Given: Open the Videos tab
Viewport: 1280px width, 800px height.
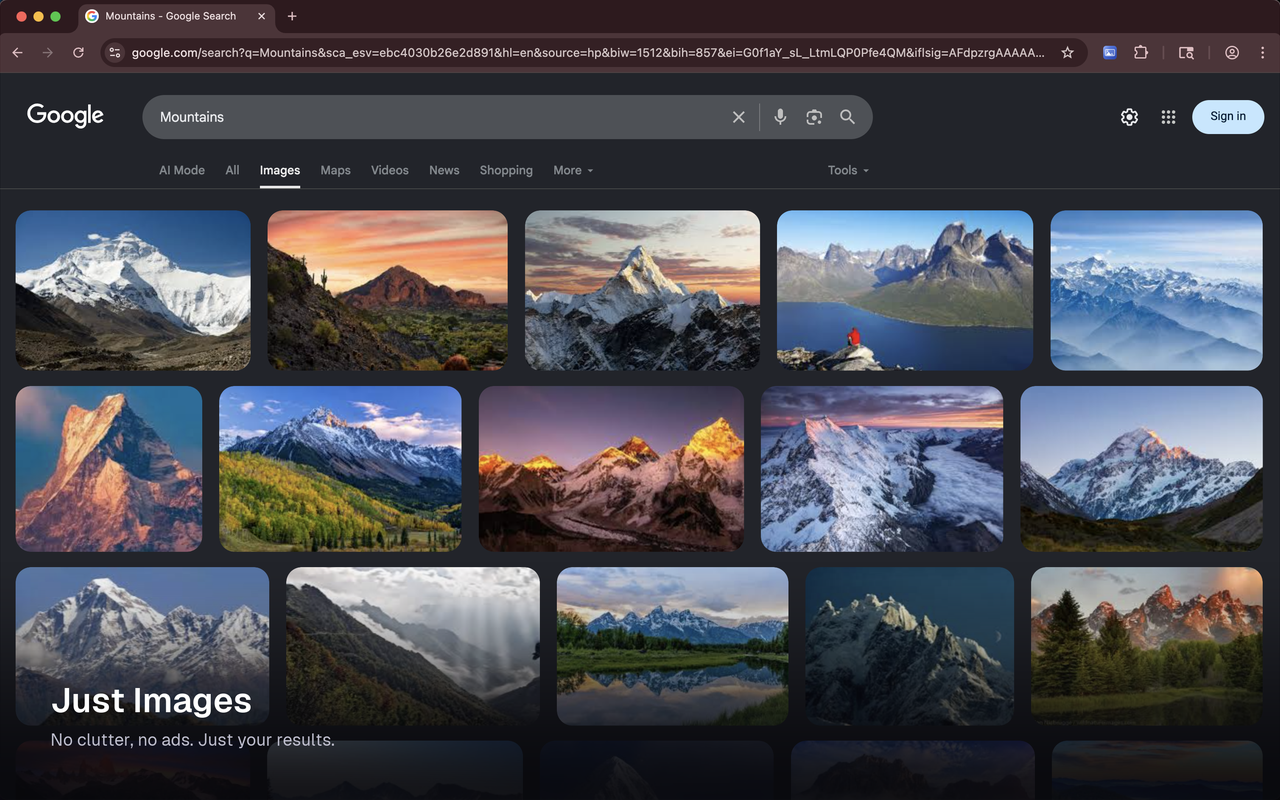Looking at the screenshot, I should [x=390, y=170].
